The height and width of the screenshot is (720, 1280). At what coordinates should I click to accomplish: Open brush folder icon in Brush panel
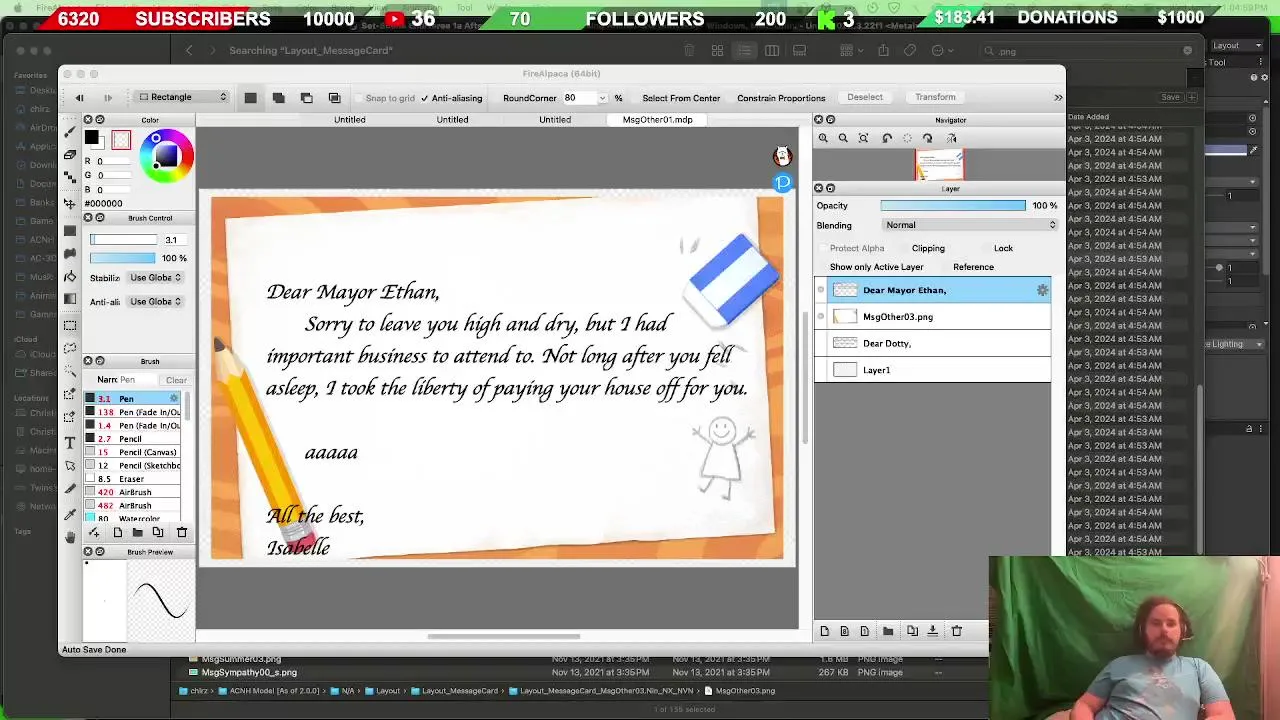click(x=137, y=532)
